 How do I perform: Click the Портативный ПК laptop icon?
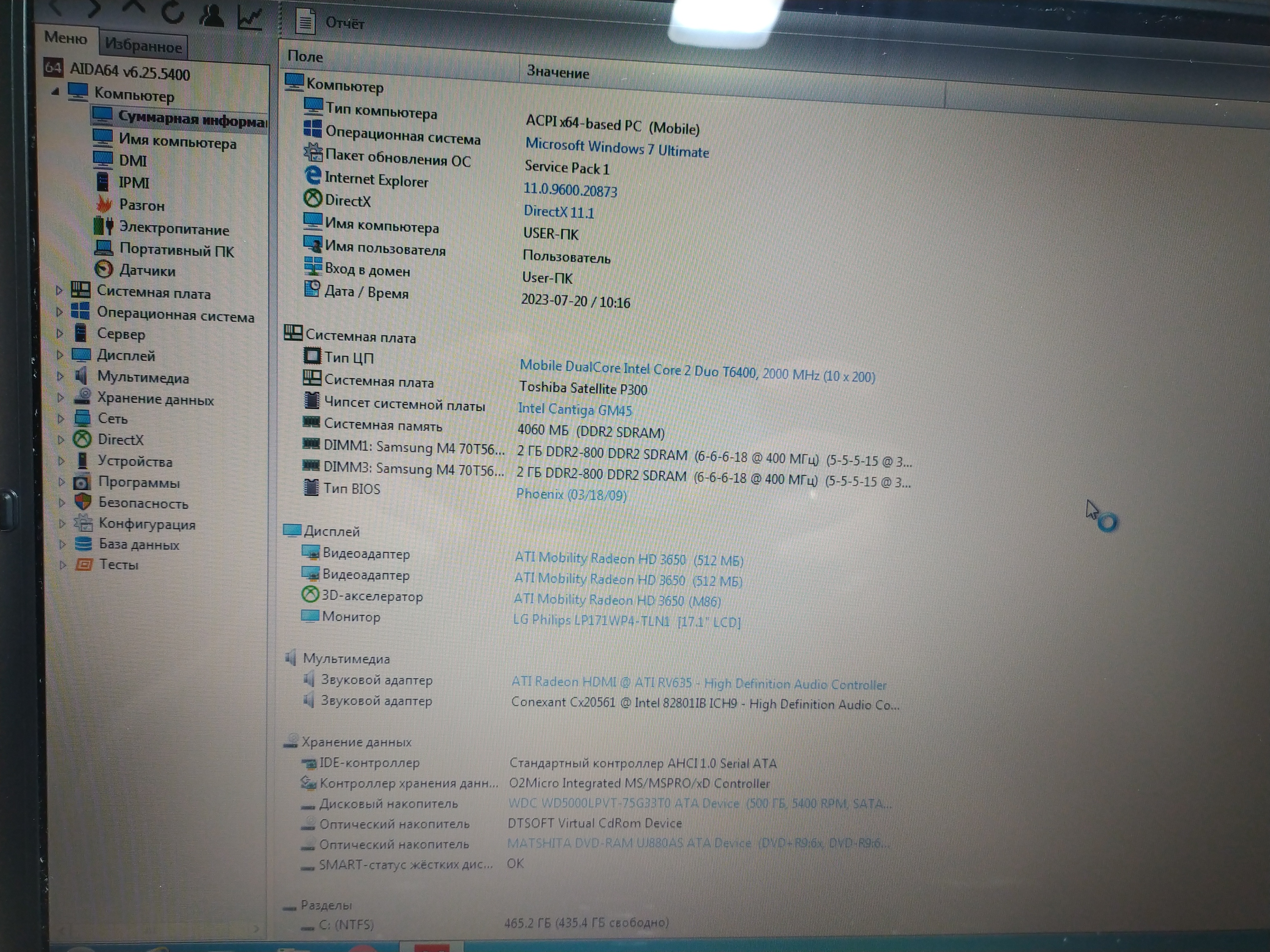(x=104, y=248)
